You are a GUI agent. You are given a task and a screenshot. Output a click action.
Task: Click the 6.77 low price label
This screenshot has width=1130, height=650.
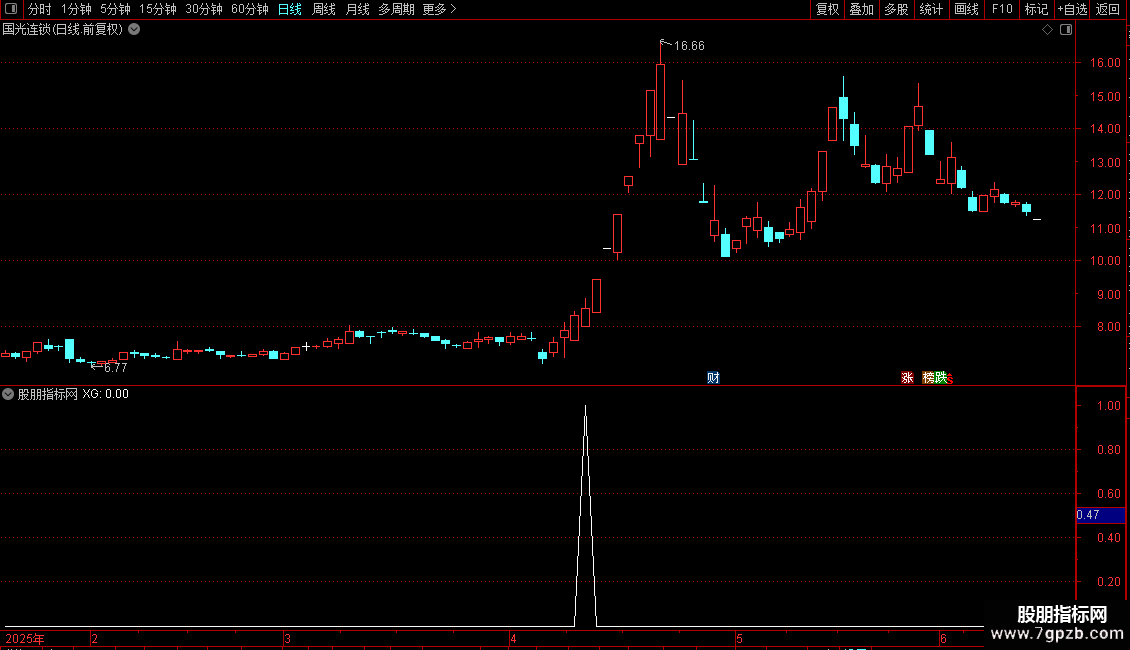tap(115, 368)
